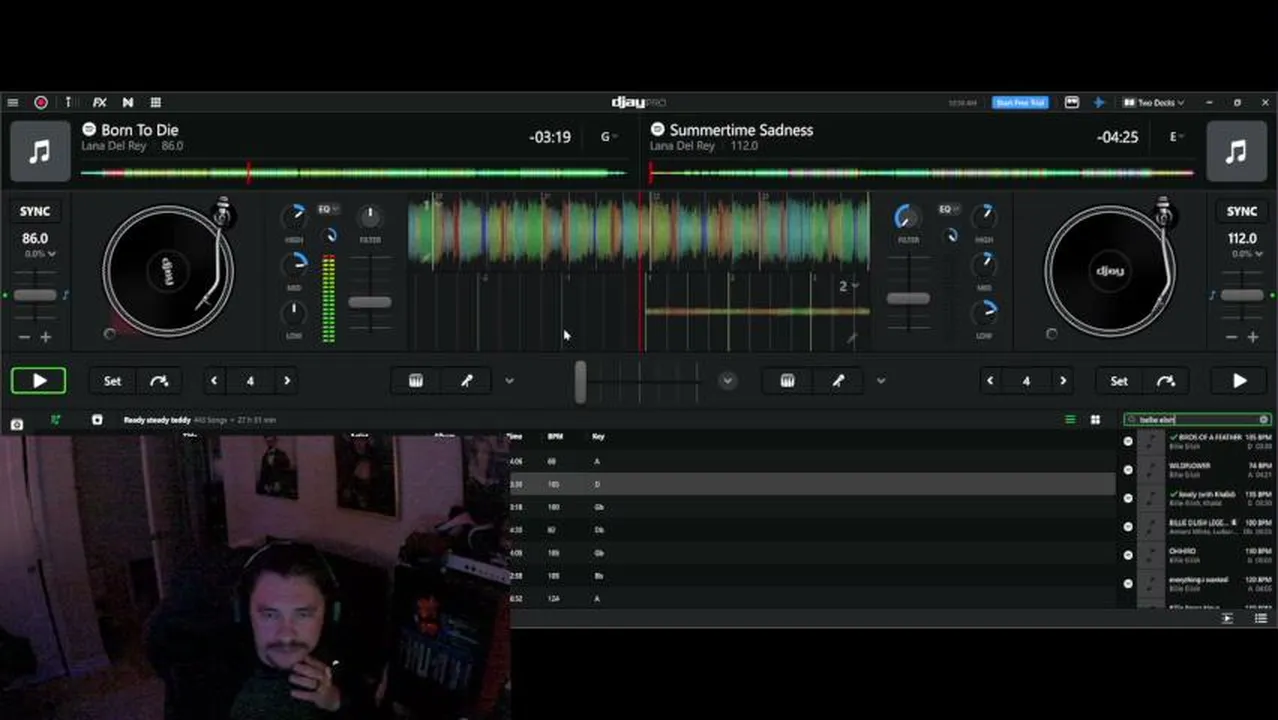Click the Spotify icon beside Born To Die
The height and width of the screenshot is (720, 1278).
coord(89,129)
